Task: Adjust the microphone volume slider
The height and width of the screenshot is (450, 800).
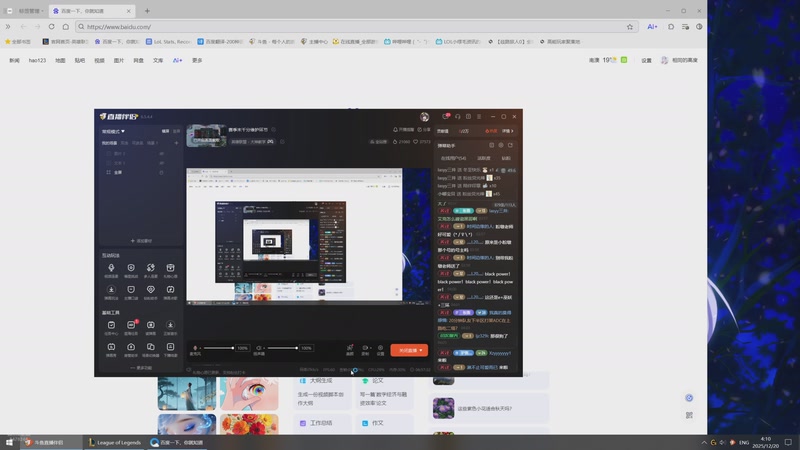Action: pos(218,348)
